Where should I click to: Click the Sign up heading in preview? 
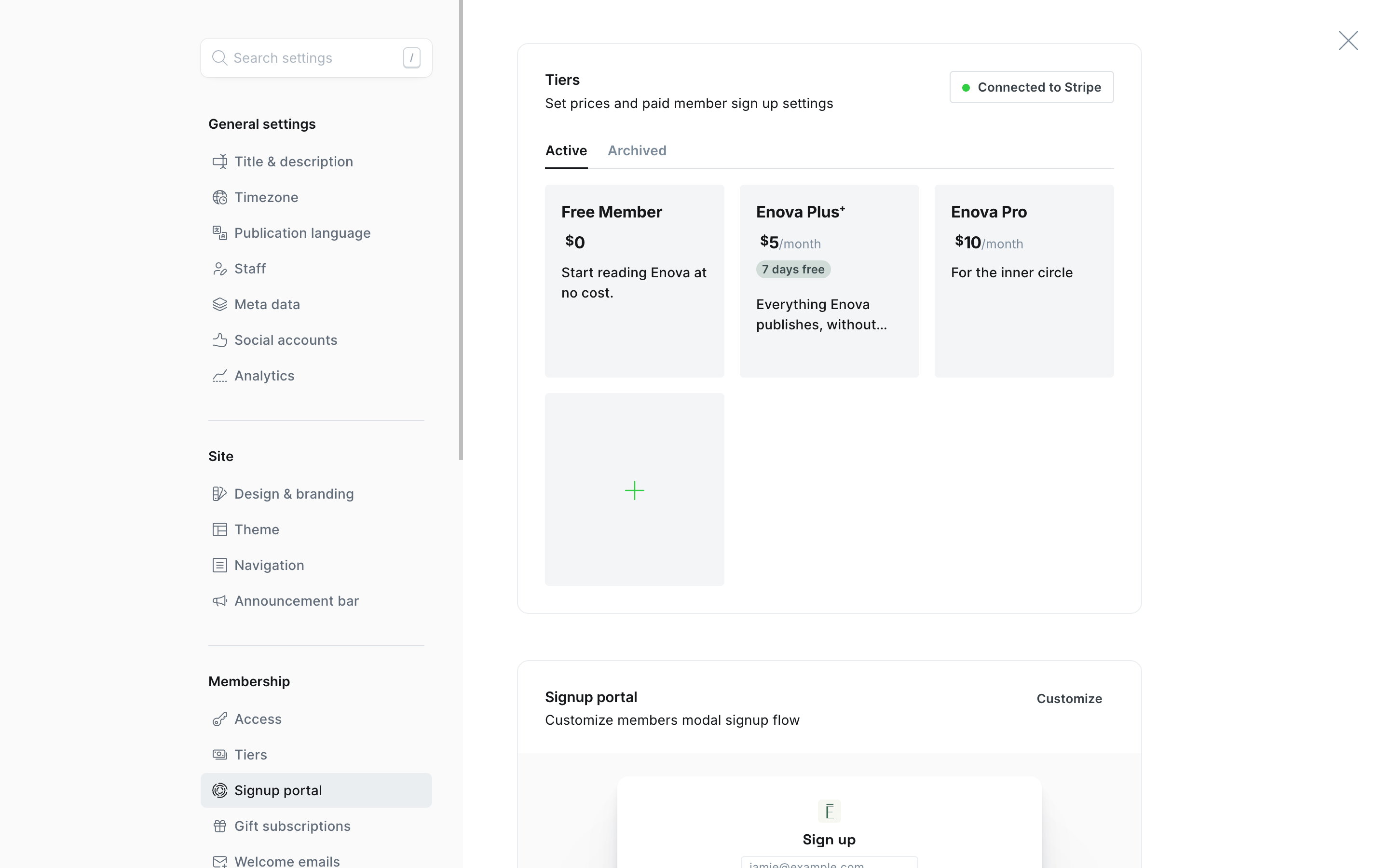(829, 840)
